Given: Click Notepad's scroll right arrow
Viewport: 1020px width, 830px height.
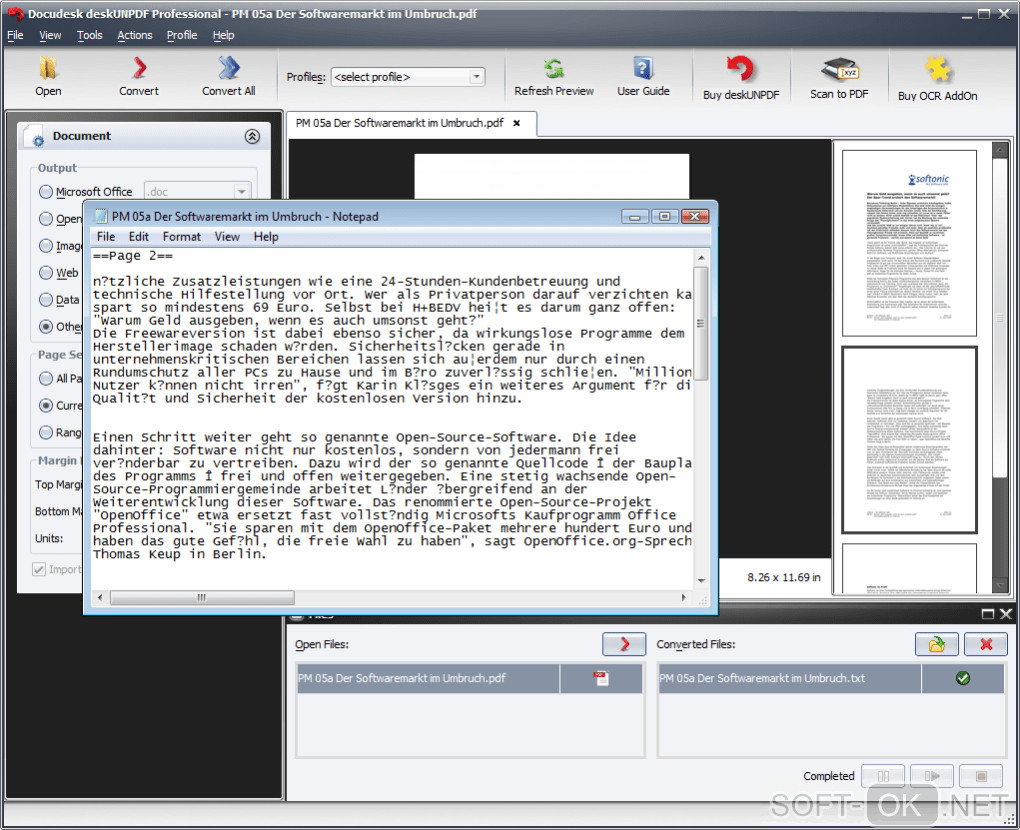Looking at the screenshot, I should point(684,597).
